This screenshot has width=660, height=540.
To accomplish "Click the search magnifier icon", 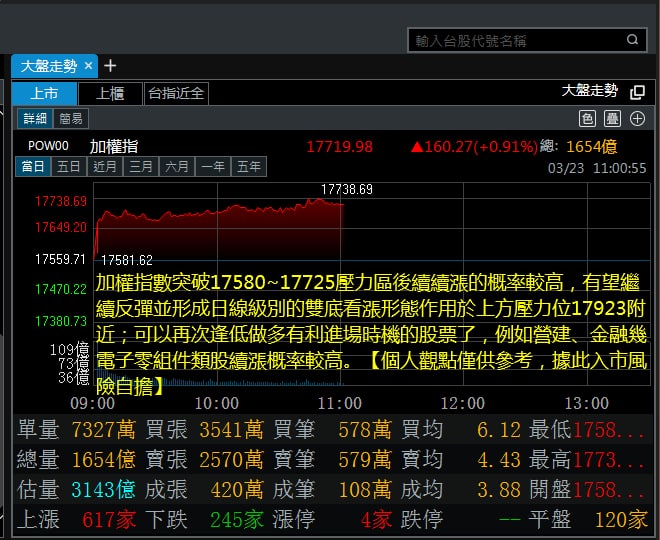I will pyautogui.click(x=634, y=40).
